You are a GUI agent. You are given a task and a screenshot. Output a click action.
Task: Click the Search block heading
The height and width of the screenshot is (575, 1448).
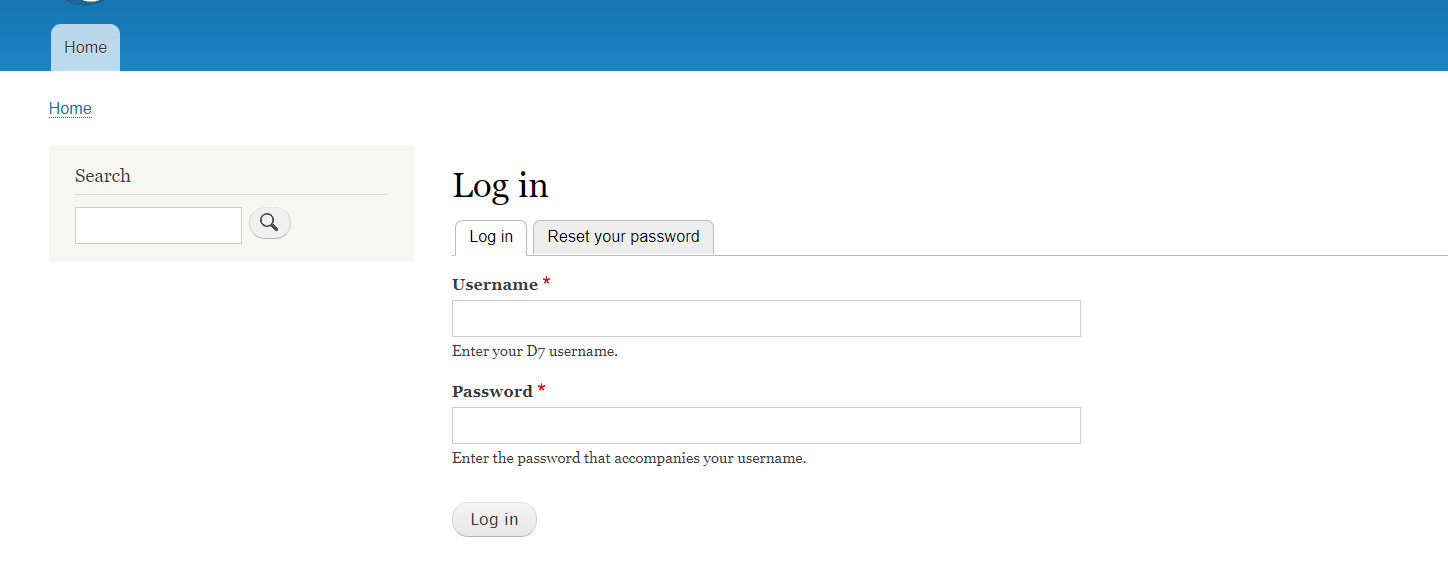click(x=103, y=176)
